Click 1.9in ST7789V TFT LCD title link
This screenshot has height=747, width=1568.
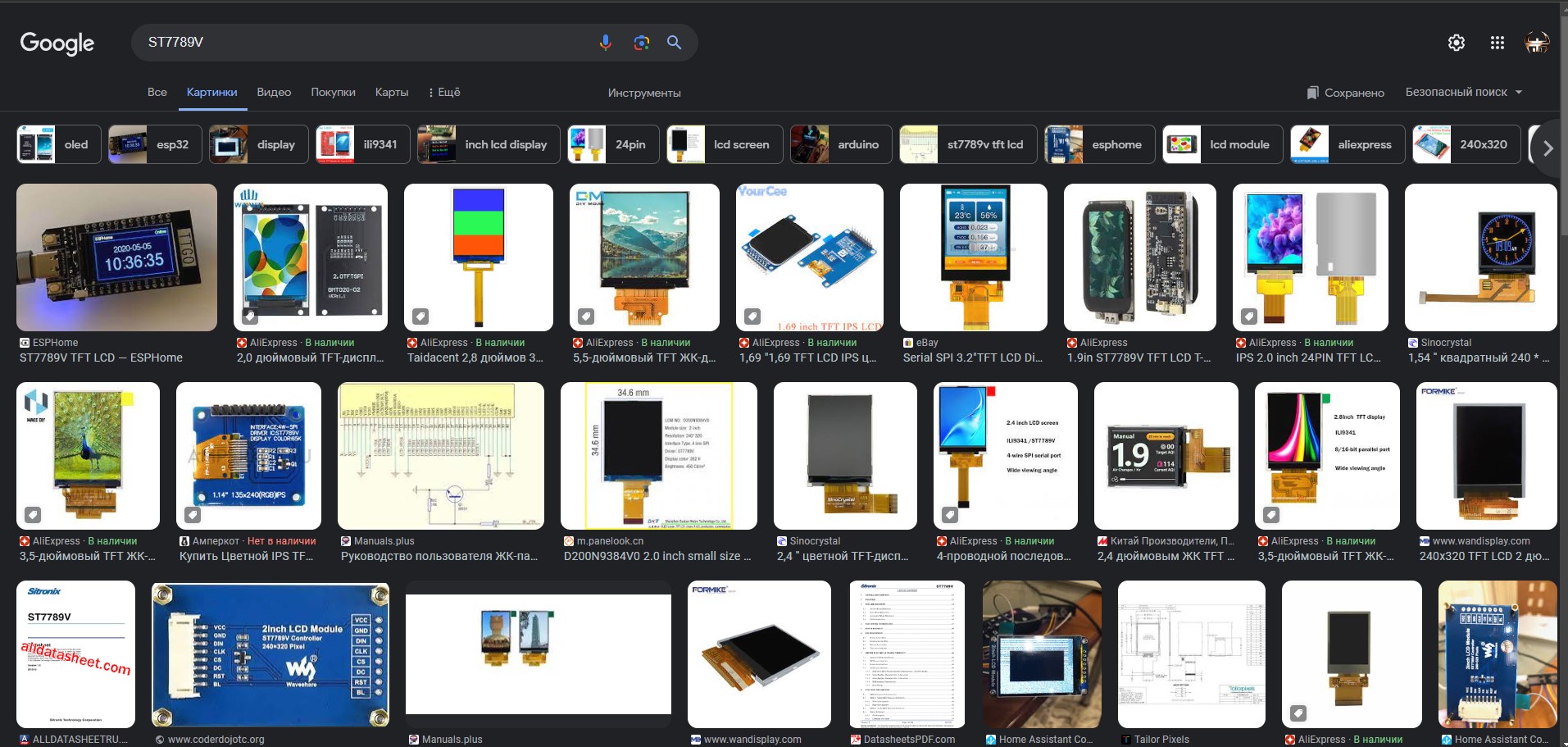tap(1139, 358)
